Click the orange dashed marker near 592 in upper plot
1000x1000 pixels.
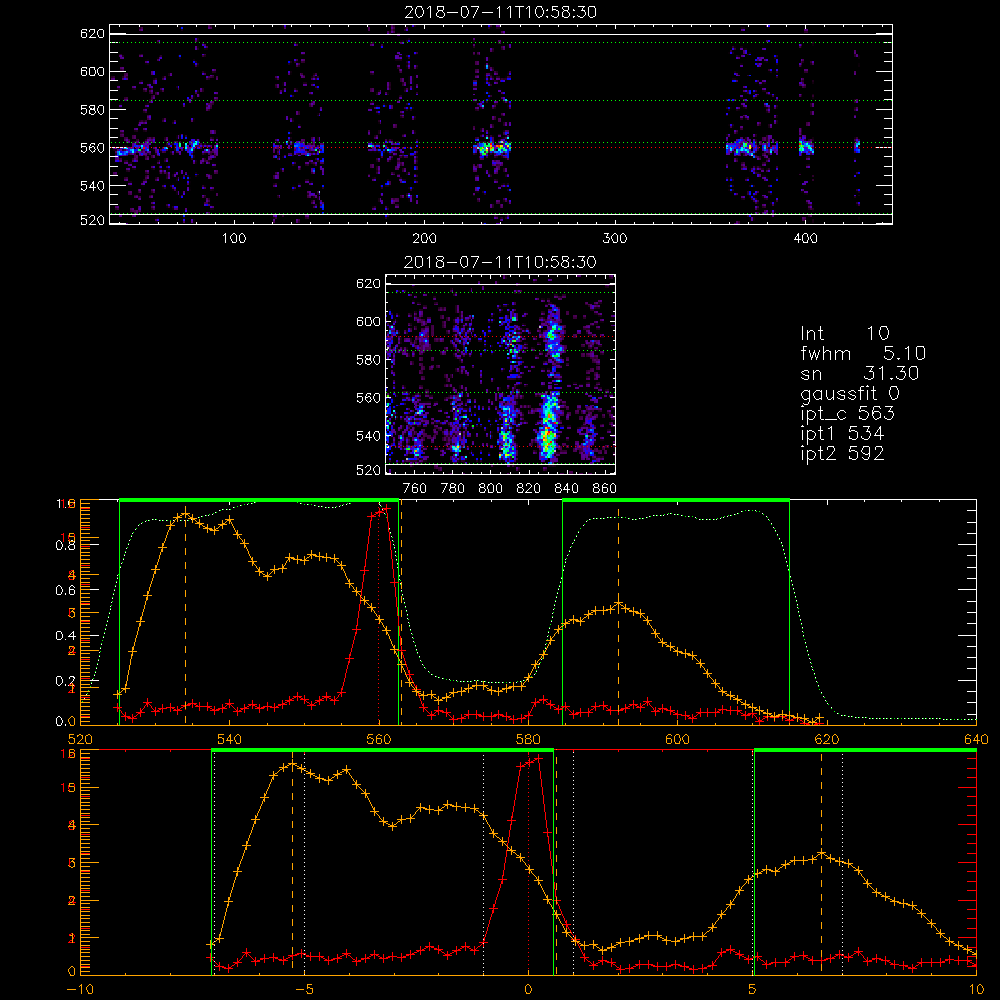(618, 615)
